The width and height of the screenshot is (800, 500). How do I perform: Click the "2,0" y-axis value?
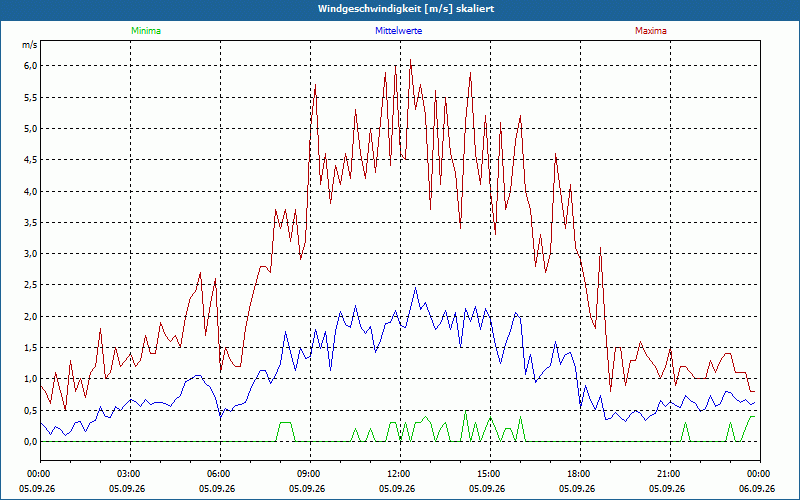pyautogui.click(x=31, y=316)
